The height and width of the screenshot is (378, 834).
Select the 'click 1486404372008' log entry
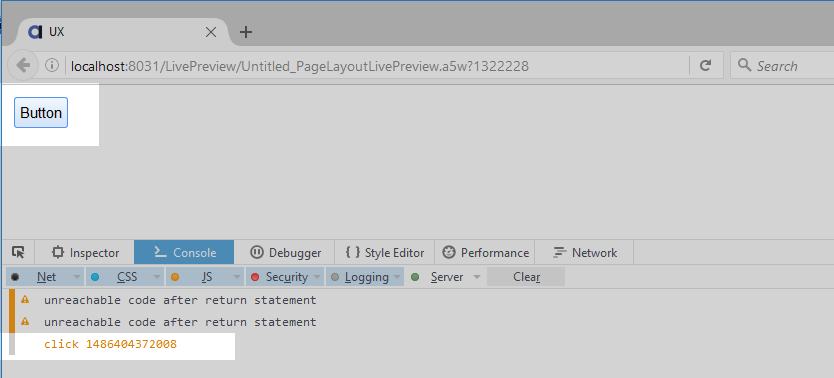click(110, 345)
